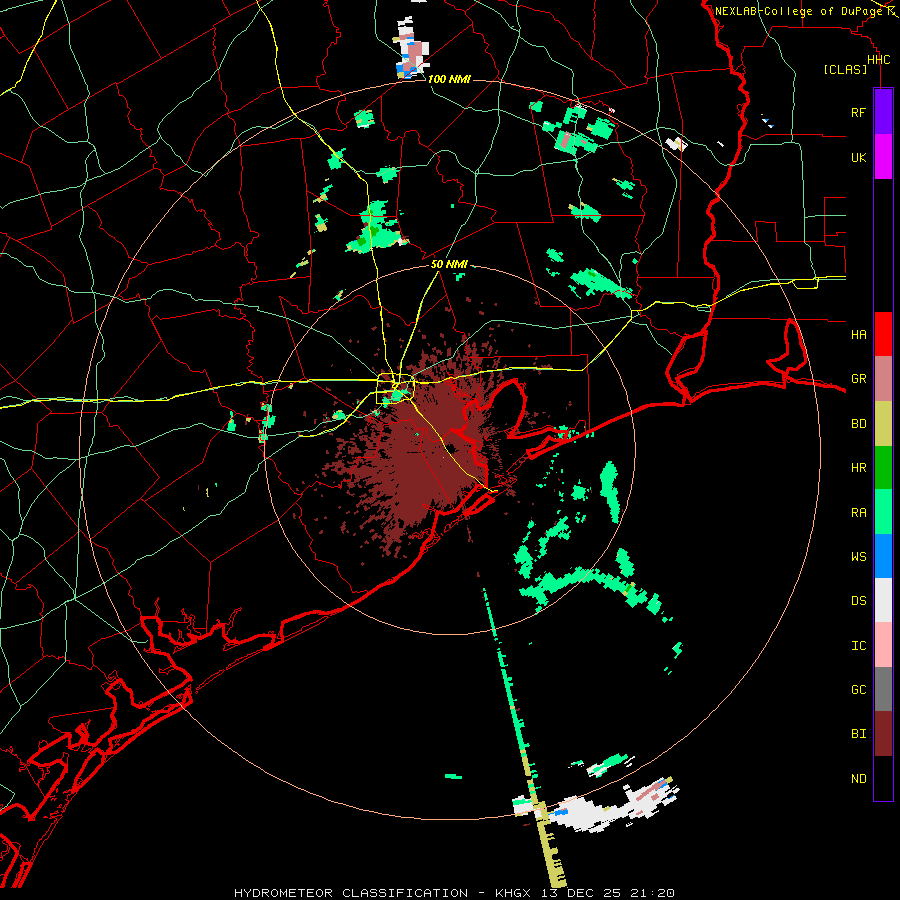Select the BI brown legend swatch
Viewport: 900px width, 900px height.
click(x=883, y=734)
